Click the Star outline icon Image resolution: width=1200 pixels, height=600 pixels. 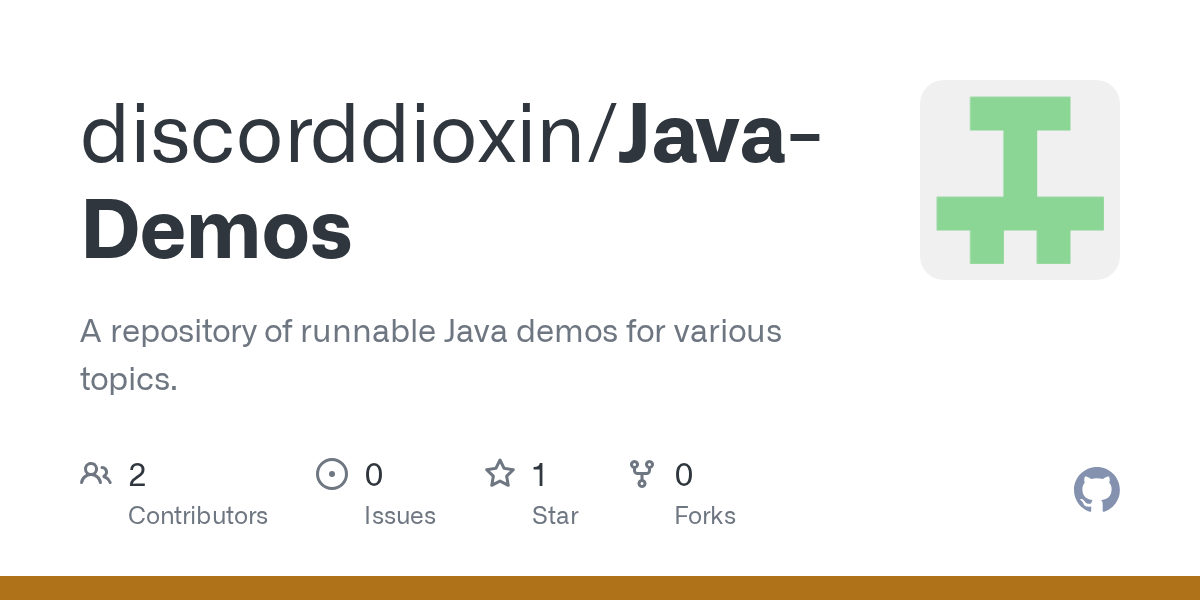(x=500, y=473)
